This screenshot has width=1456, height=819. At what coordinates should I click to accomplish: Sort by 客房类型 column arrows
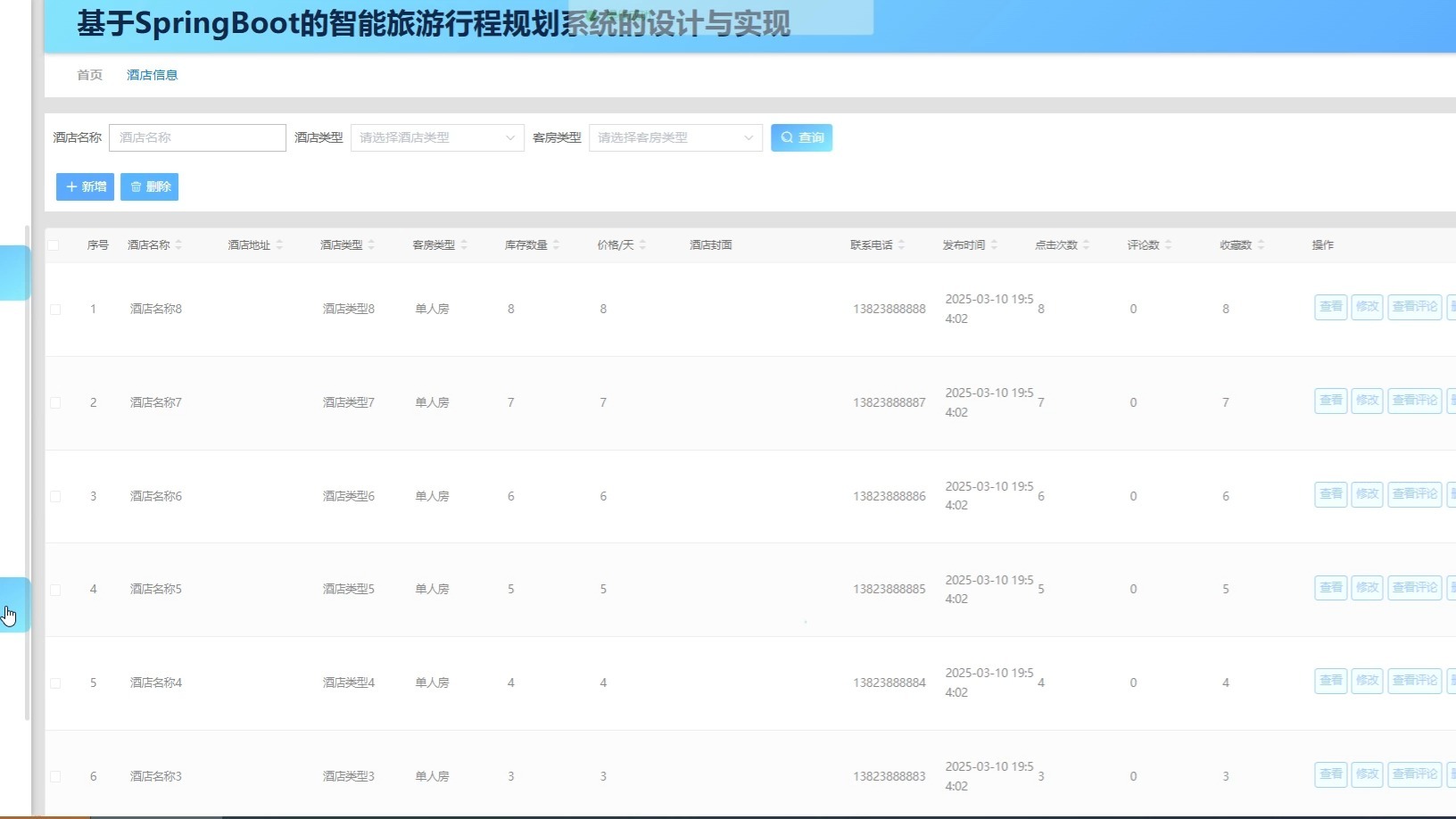(464, 244)
